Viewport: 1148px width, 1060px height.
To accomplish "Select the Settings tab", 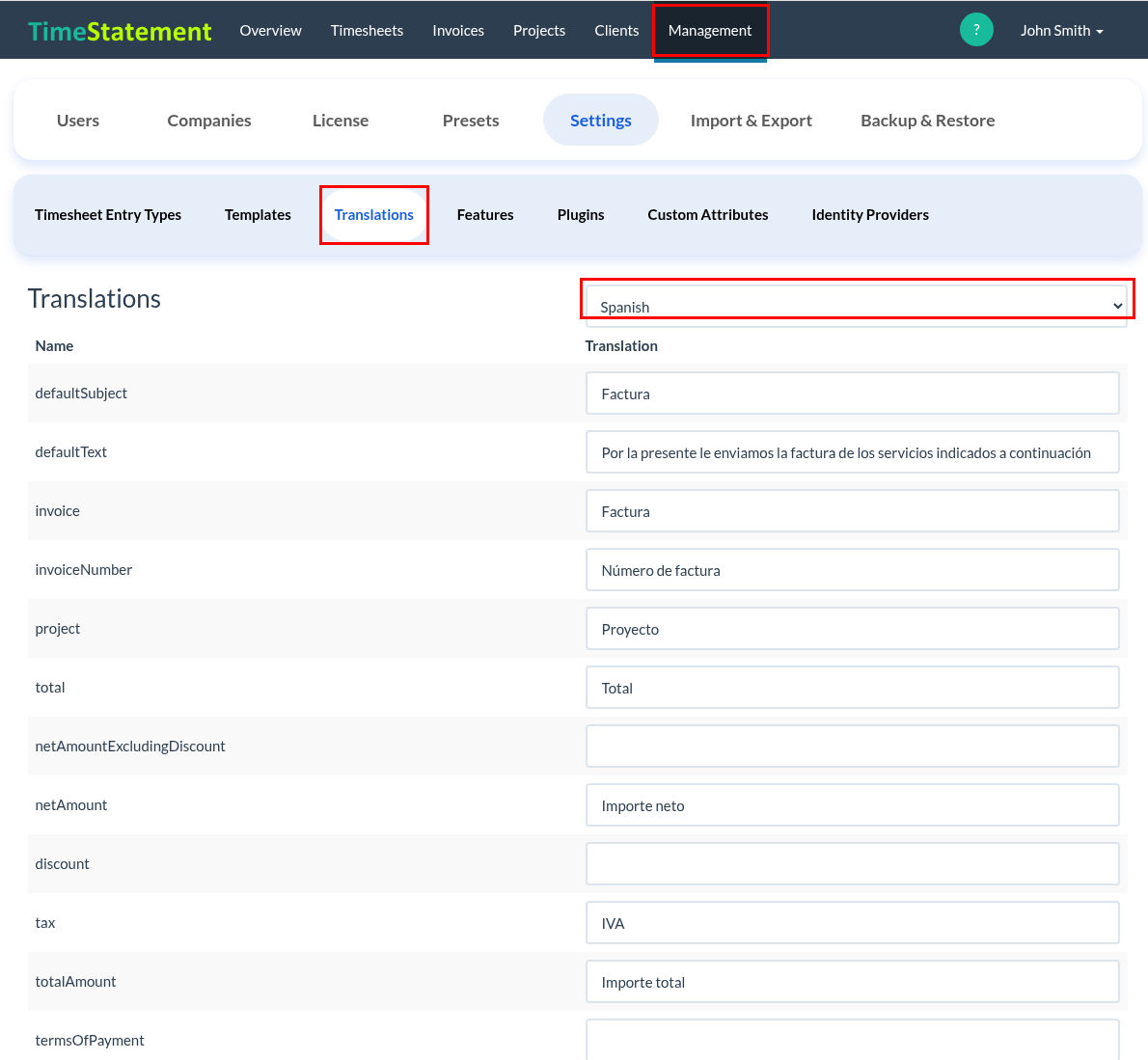I will (x=600, y=120).
